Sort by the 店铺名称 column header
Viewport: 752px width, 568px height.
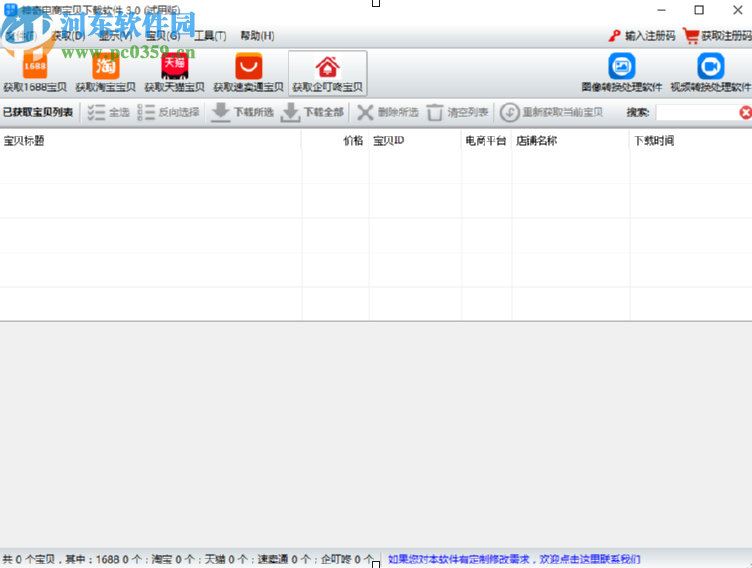coord(571,141)
